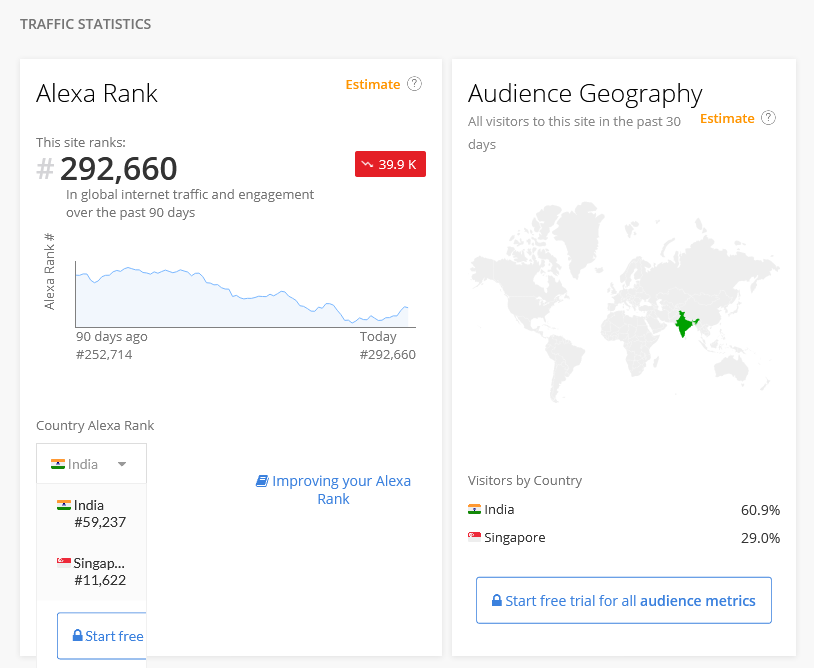The height and width of the screenshot is (668, 814).
Task: Open the Country Alexa Rank India selector
Action: [x=91, y=463]
